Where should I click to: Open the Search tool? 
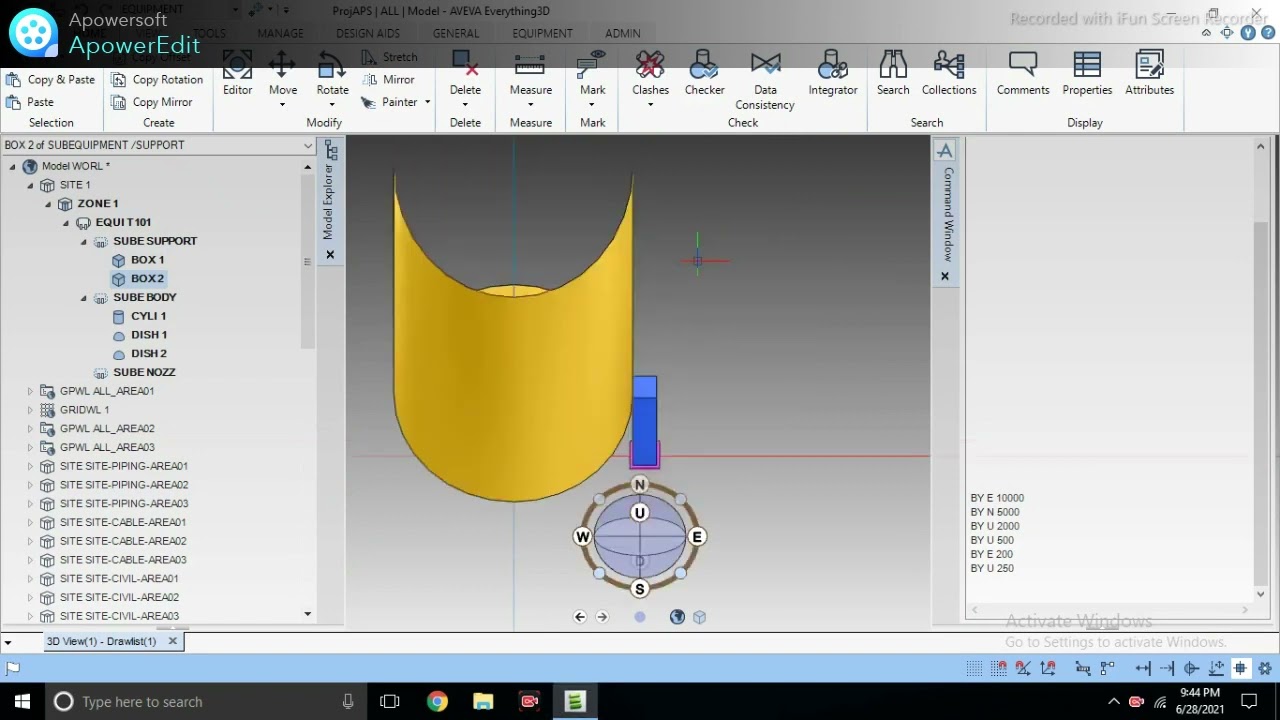[x=893, y=74]
